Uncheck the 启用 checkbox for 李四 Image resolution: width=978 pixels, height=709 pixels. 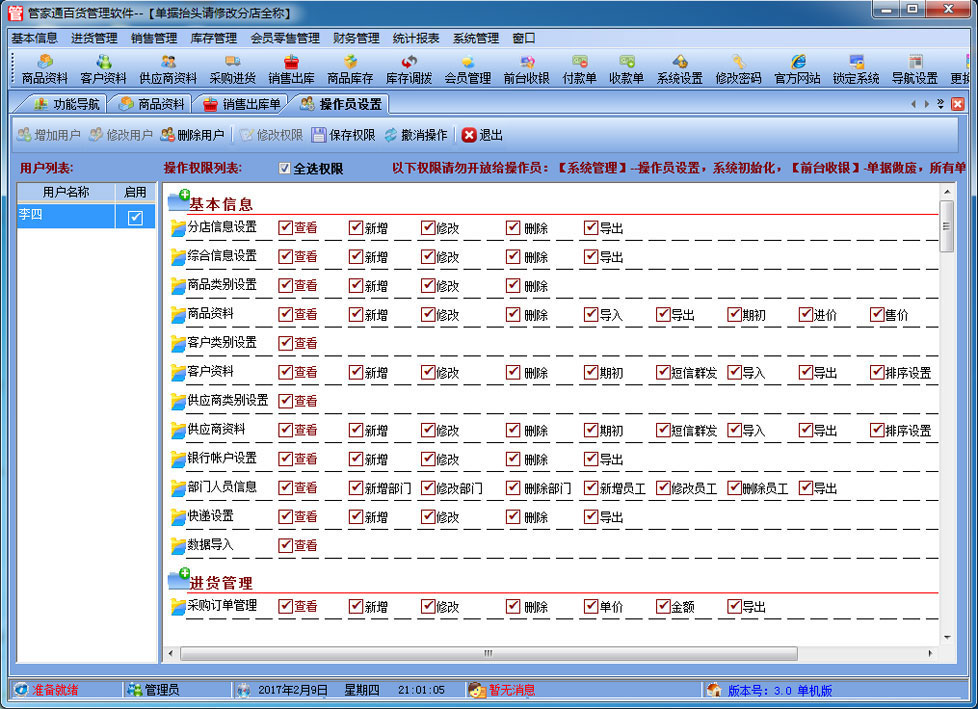click(x=135, y=217)
